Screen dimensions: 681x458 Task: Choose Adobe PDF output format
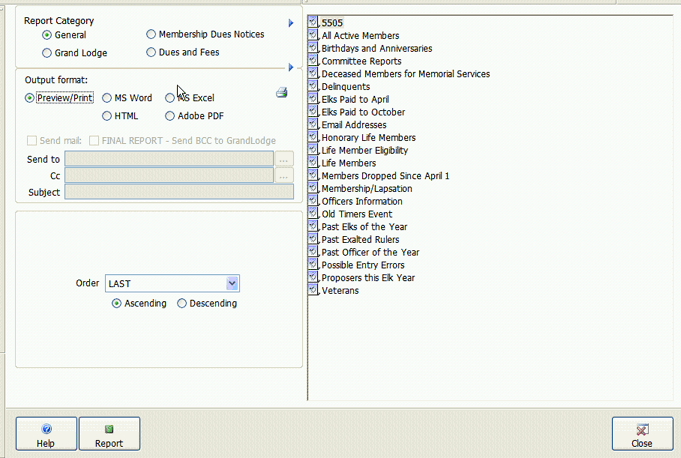(x=170, y=116)
